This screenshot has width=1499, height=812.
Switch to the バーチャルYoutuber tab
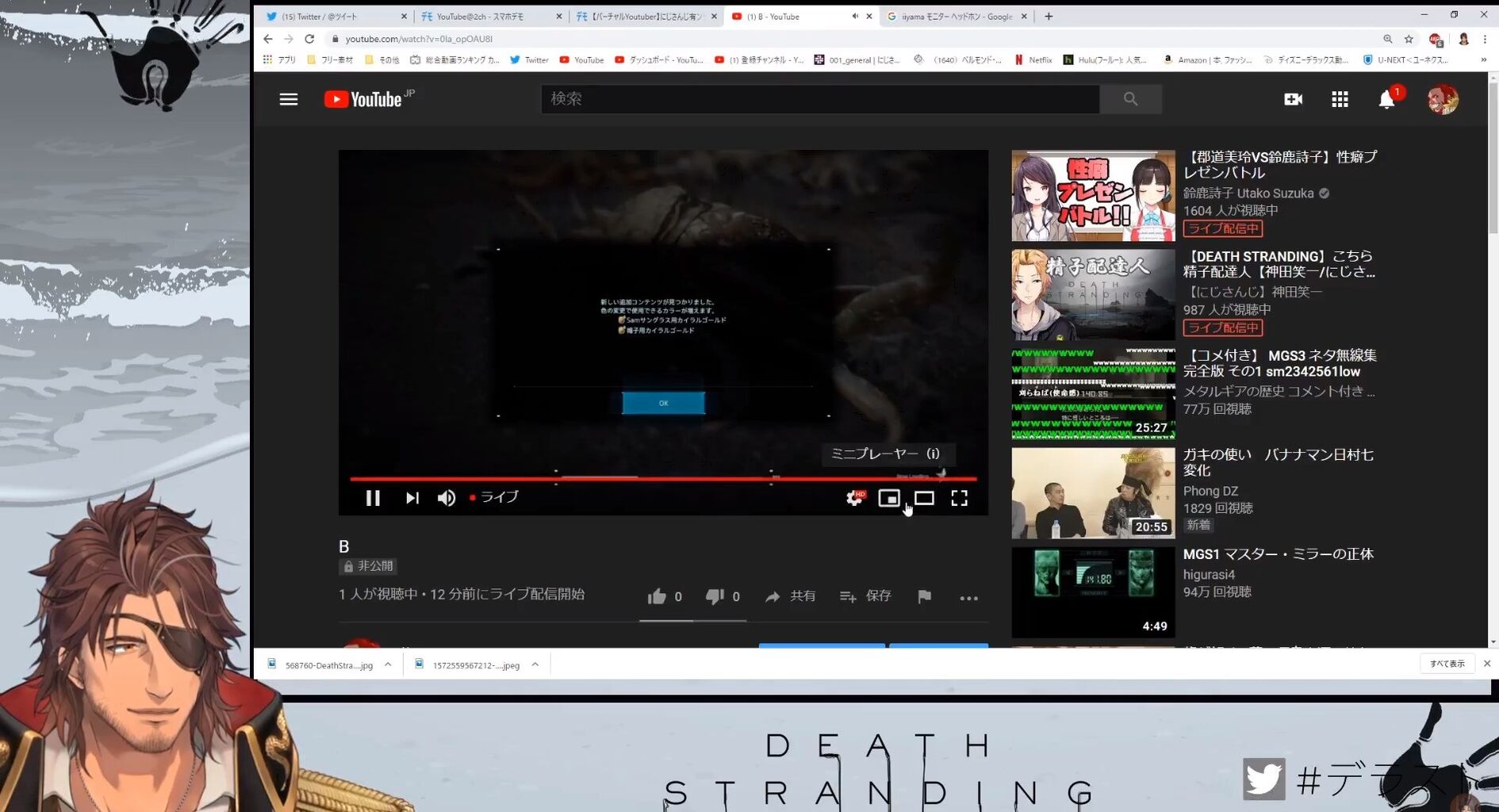646,16
